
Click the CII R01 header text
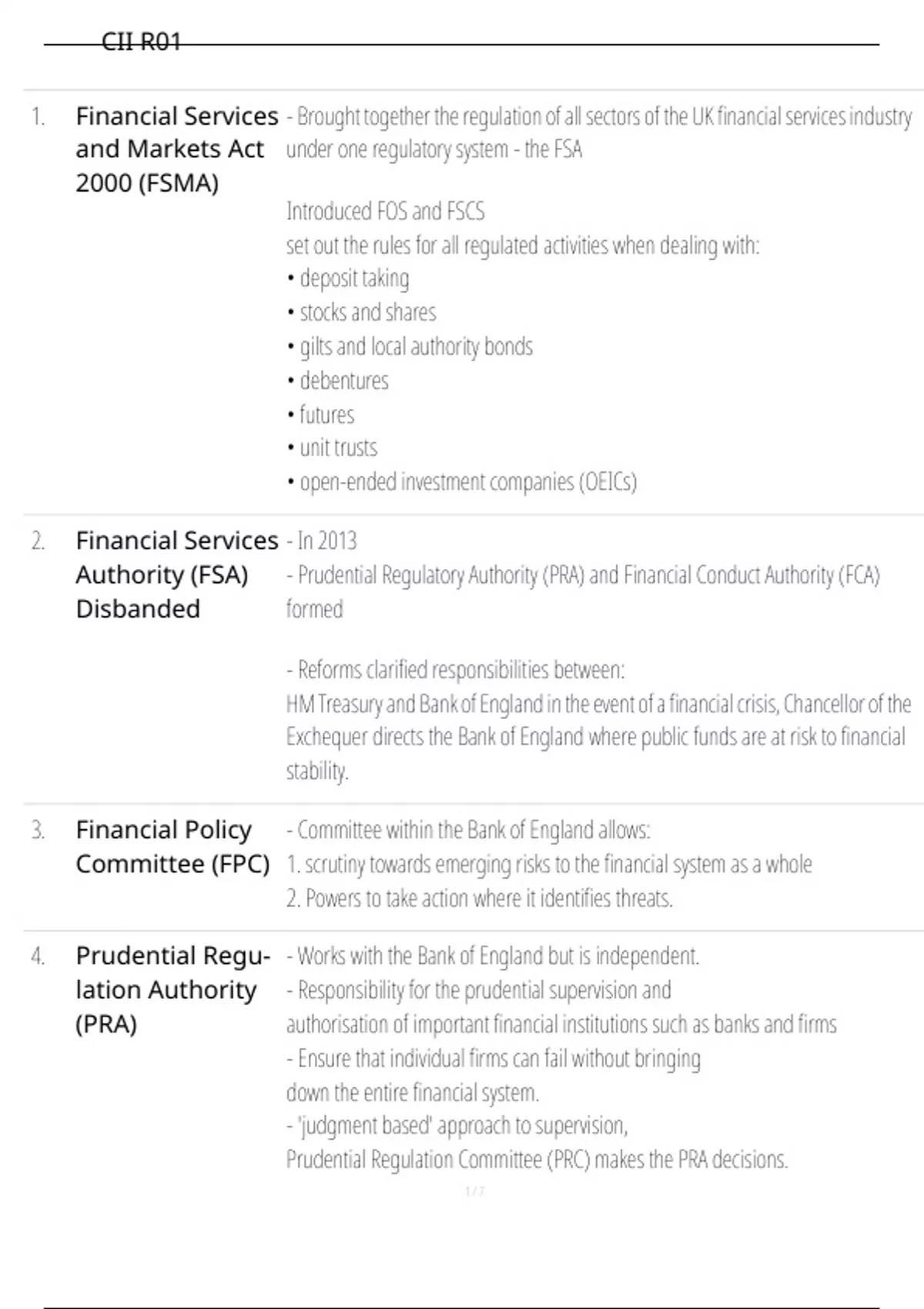pyautogui.click(x=141, y=42)
